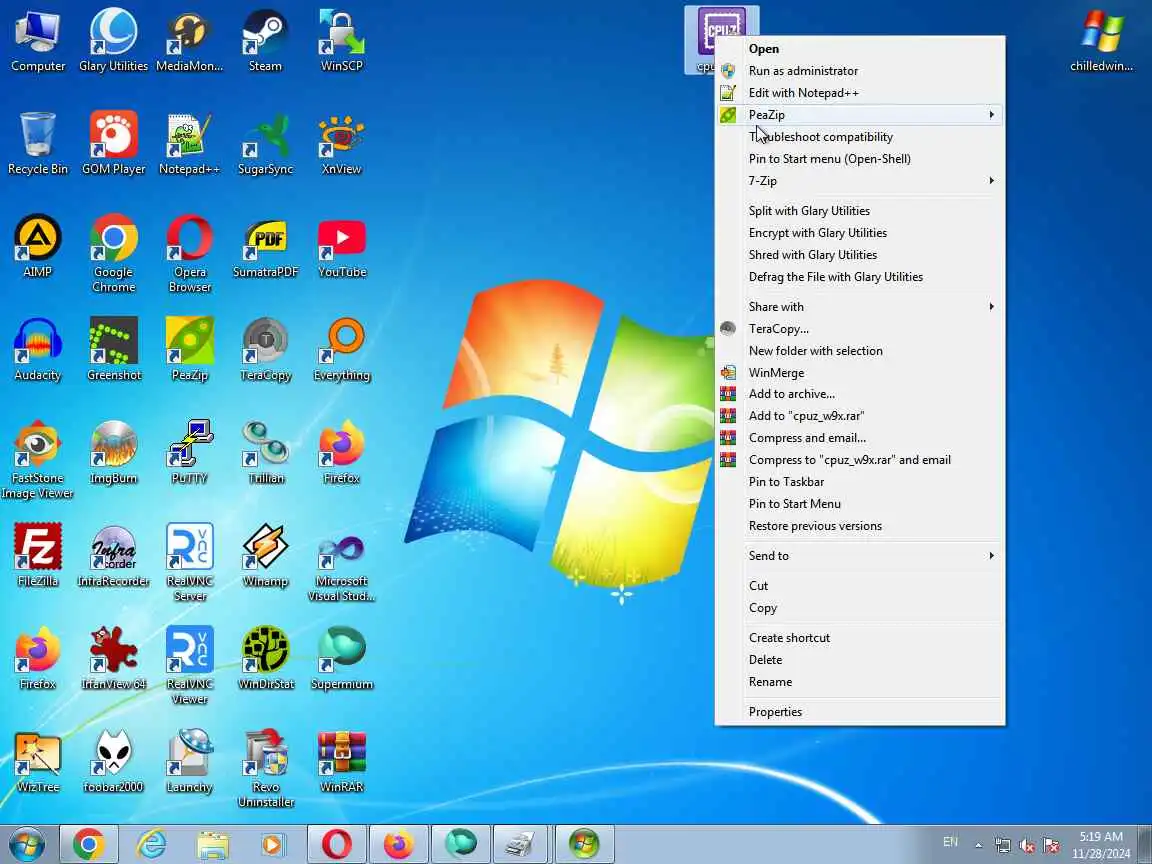This screenshot has width=1152, height=864.
Task: Click the RealVNC Viewer desktop icon
Action: tap(190, 665)
